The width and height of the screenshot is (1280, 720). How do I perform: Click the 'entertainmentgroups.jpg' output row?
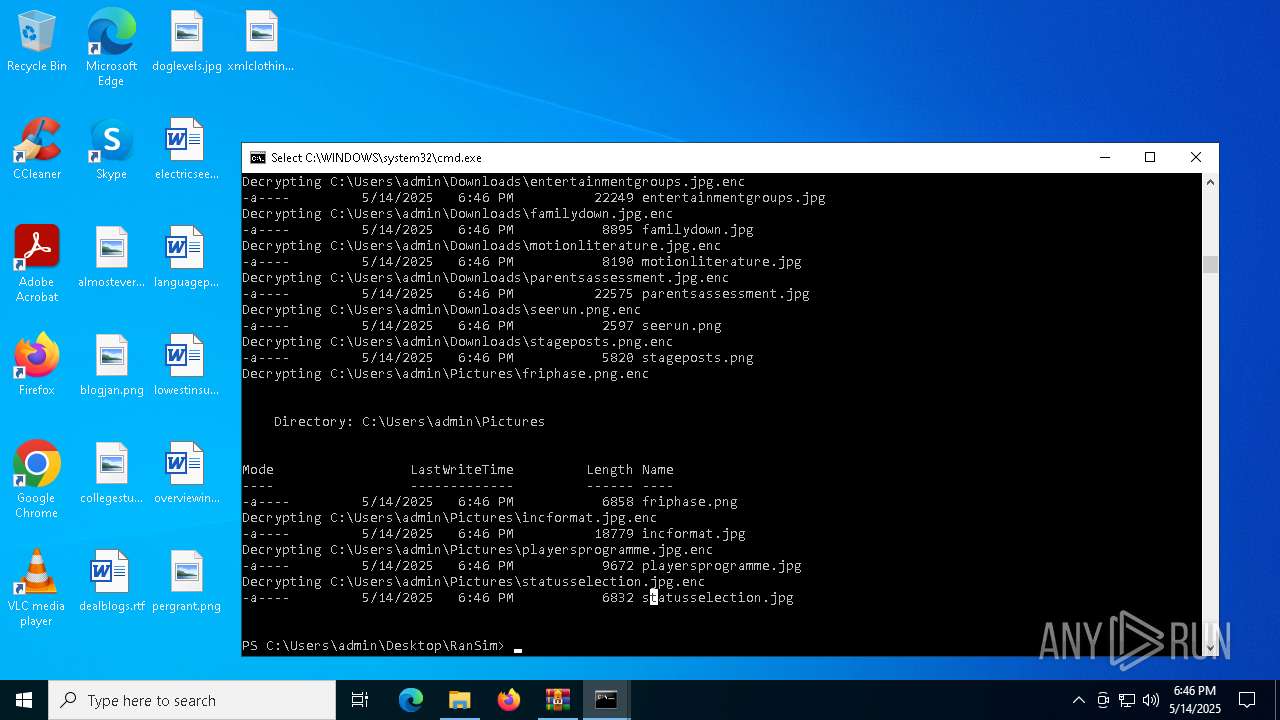click(534, 198)
